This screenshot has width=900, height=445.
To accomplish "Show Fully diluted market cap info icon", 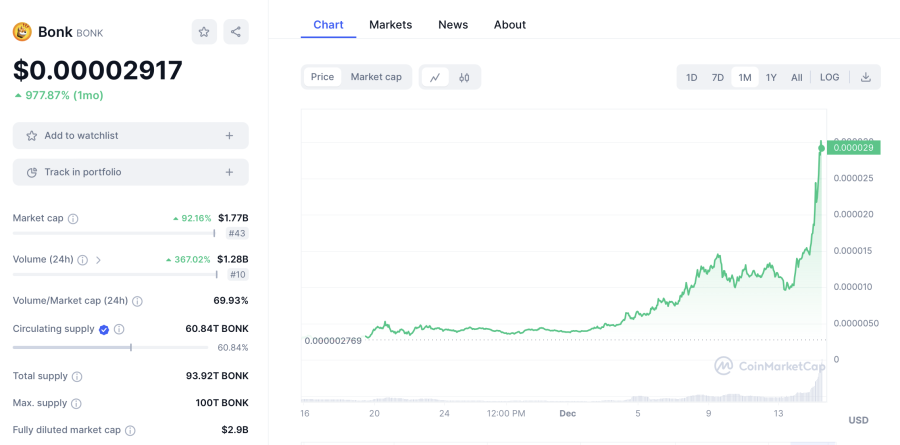I will click(x=130, y=431).
